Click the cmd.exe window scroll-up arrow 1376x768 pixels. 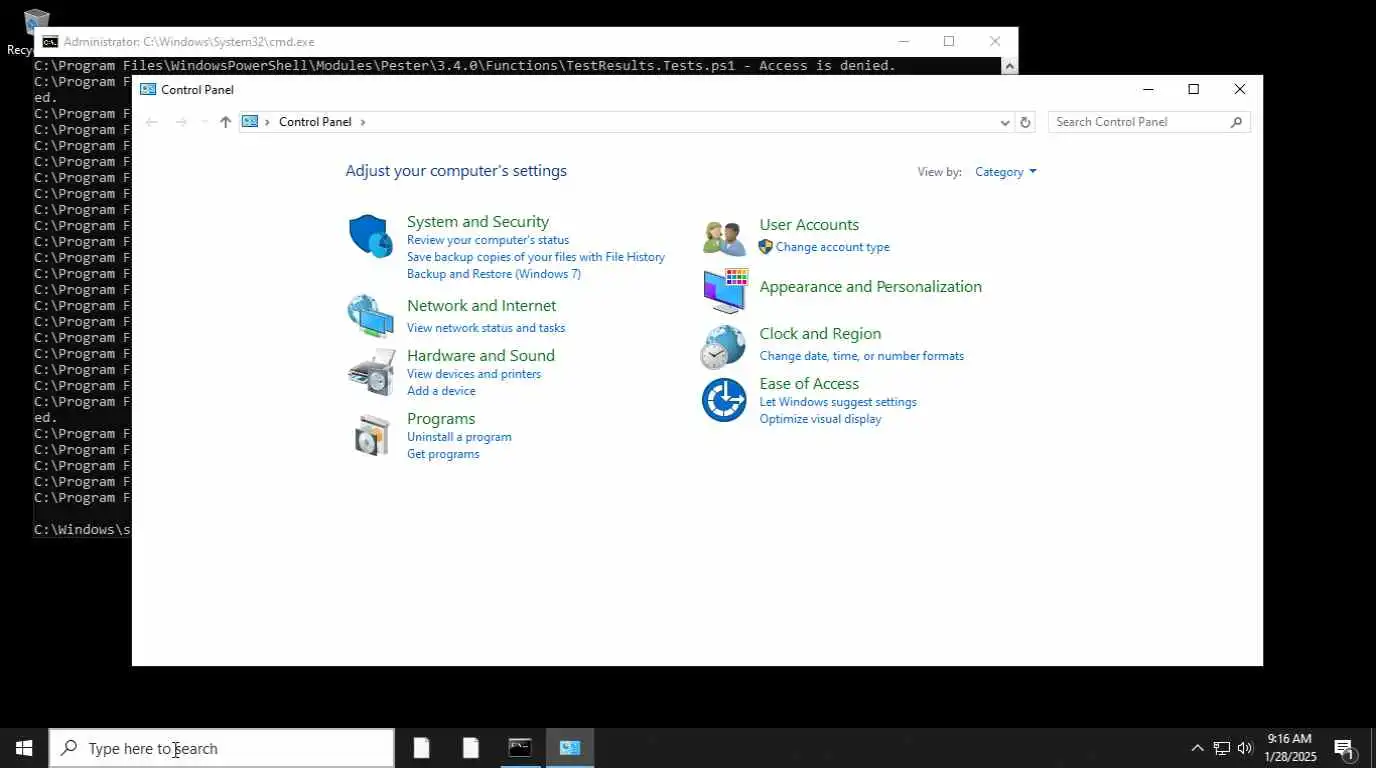coord(1009,66)
